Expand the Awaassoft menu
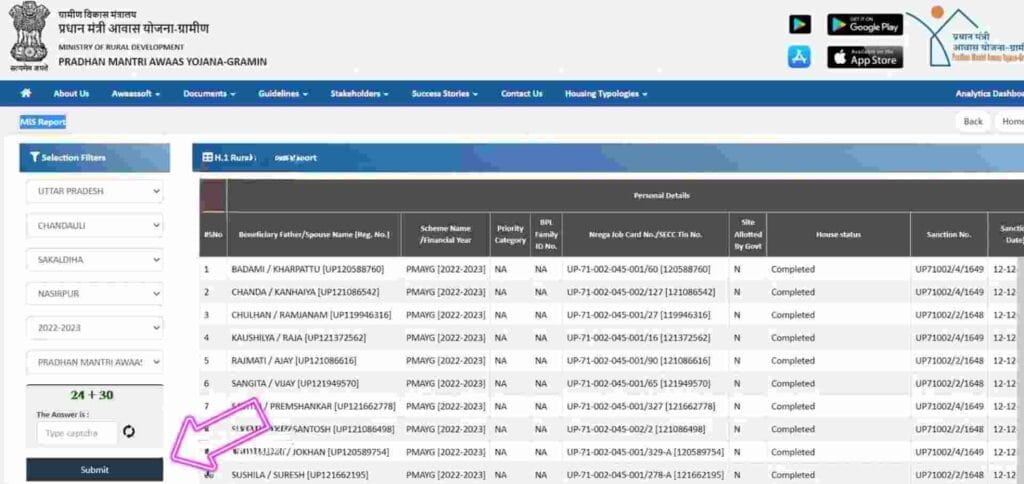The image size is (1024, 484). point(136,93)
